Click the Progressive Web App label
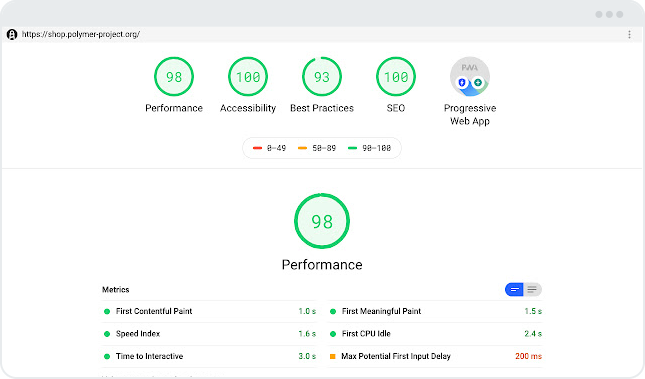 (470, 114)
